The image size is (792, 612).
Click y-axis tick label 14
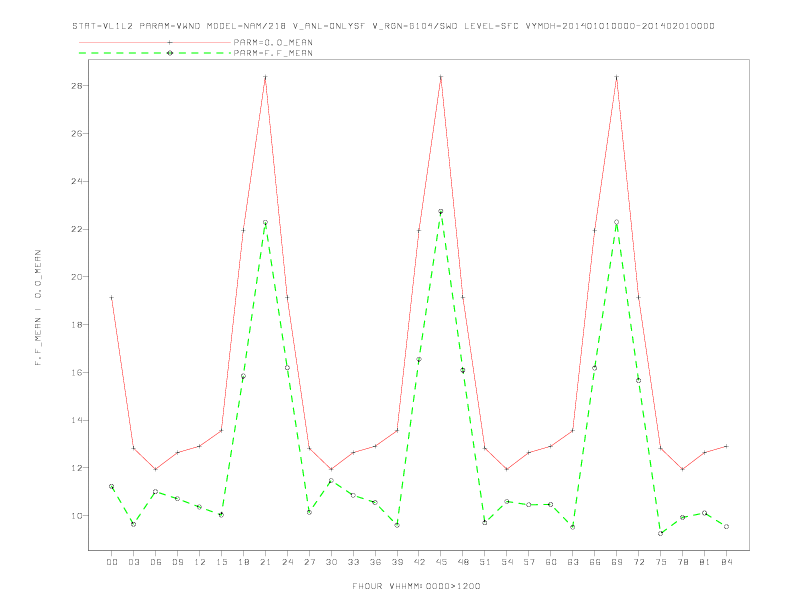pyautogui.click(x=77, y=420)
